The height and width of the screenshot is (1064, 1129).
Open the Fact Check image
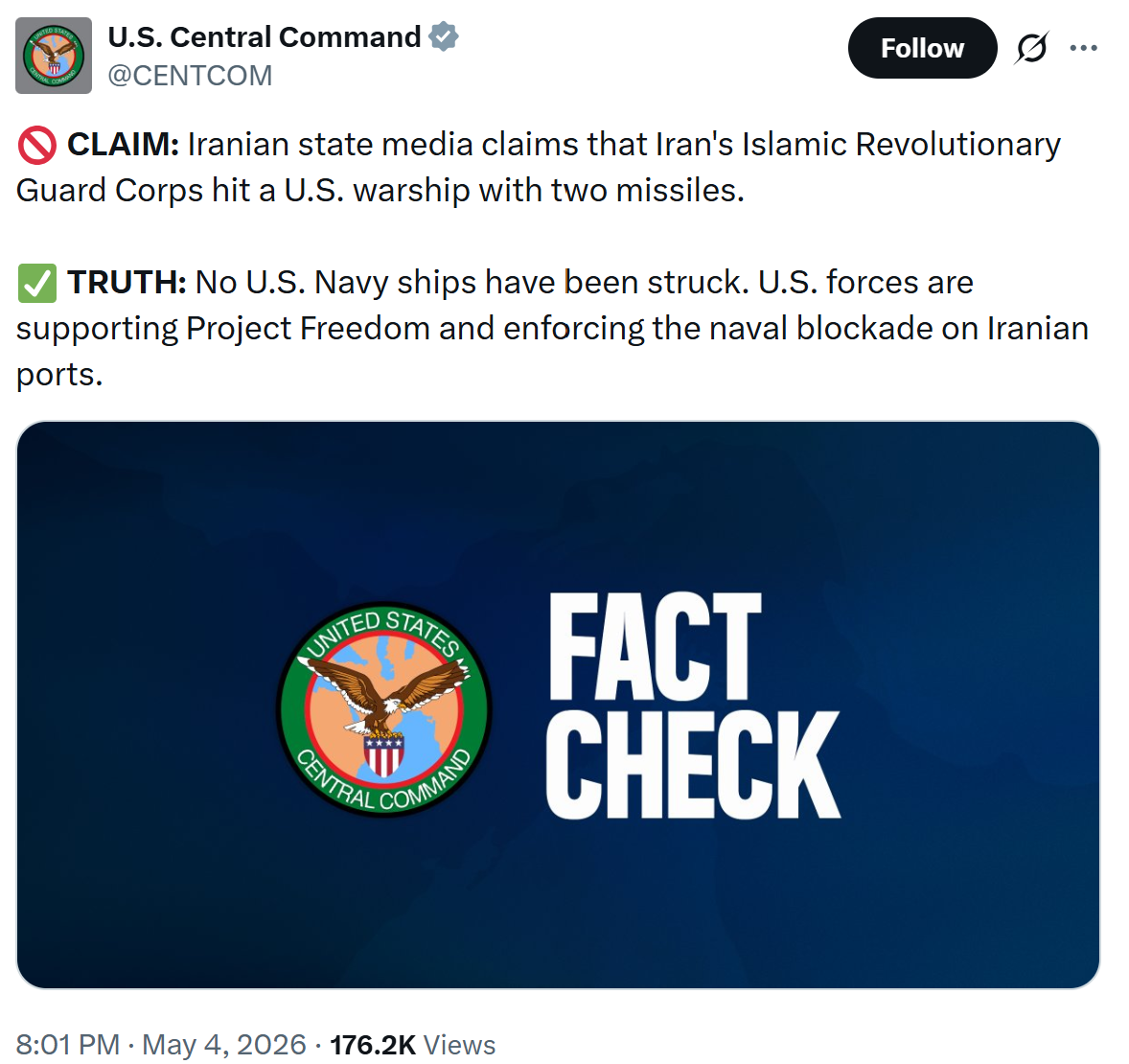[558, 705]
